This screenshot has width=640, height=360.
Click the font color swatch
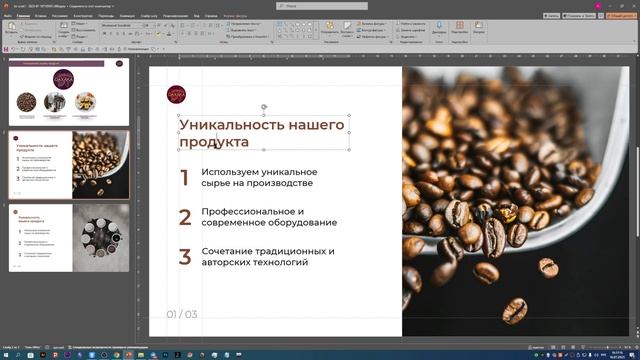[x=169, y=34]
